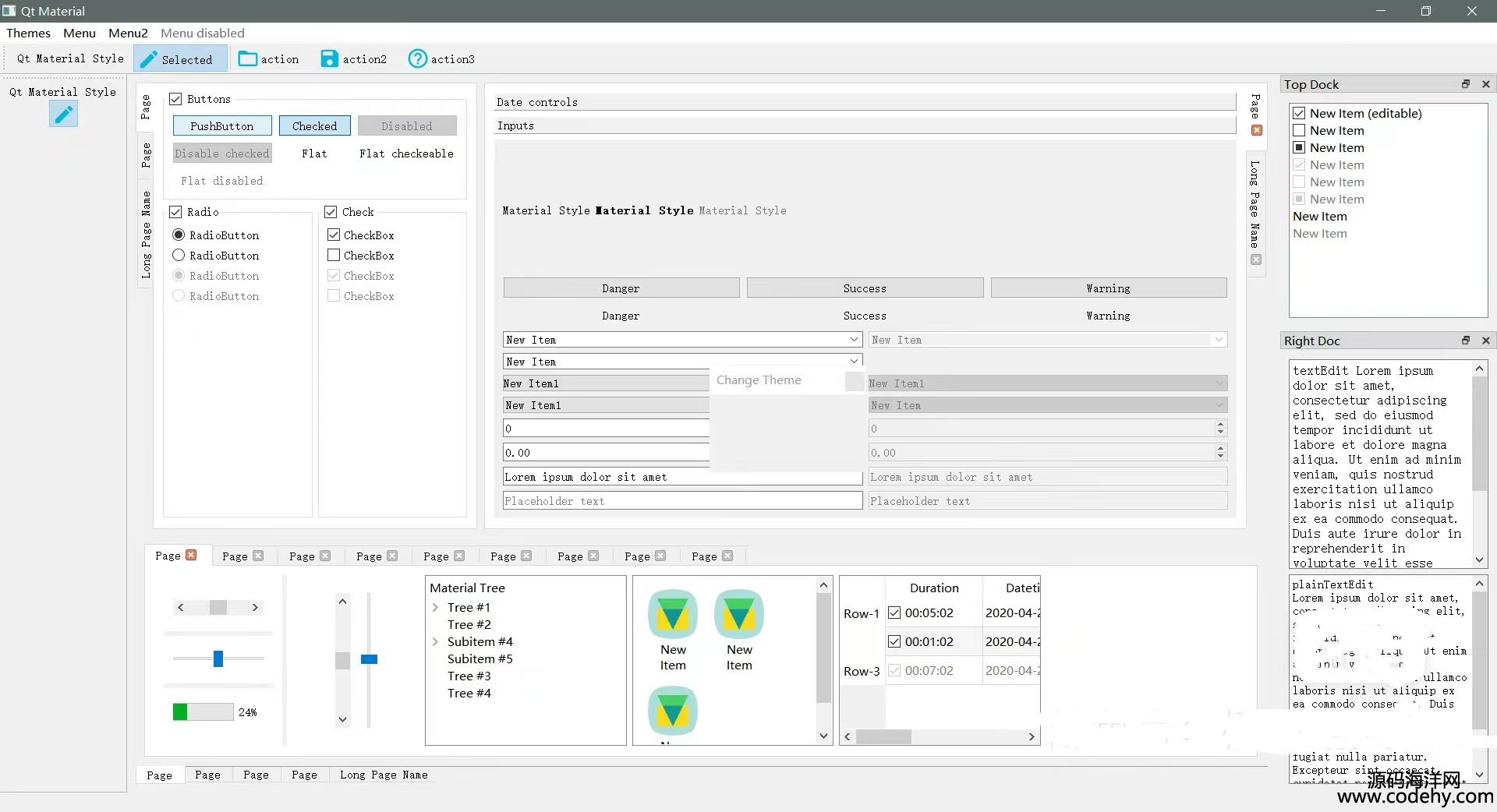
Task: Click the right arrow of horizontal scrollbar widget
Action: [255, 607]
